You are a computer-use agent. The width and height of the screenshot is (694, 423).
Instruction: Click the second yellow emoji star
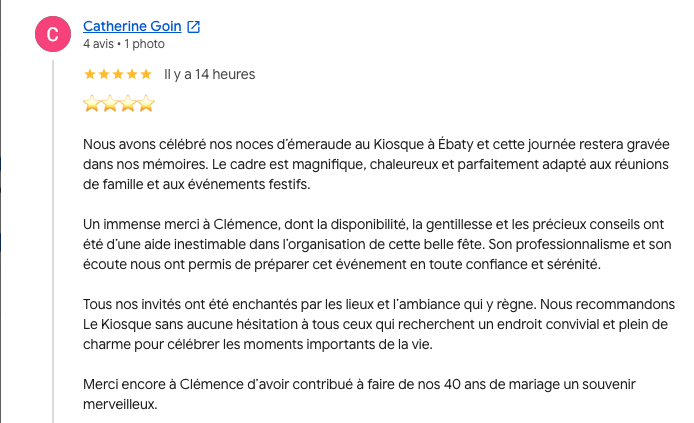tap(110, 104)
